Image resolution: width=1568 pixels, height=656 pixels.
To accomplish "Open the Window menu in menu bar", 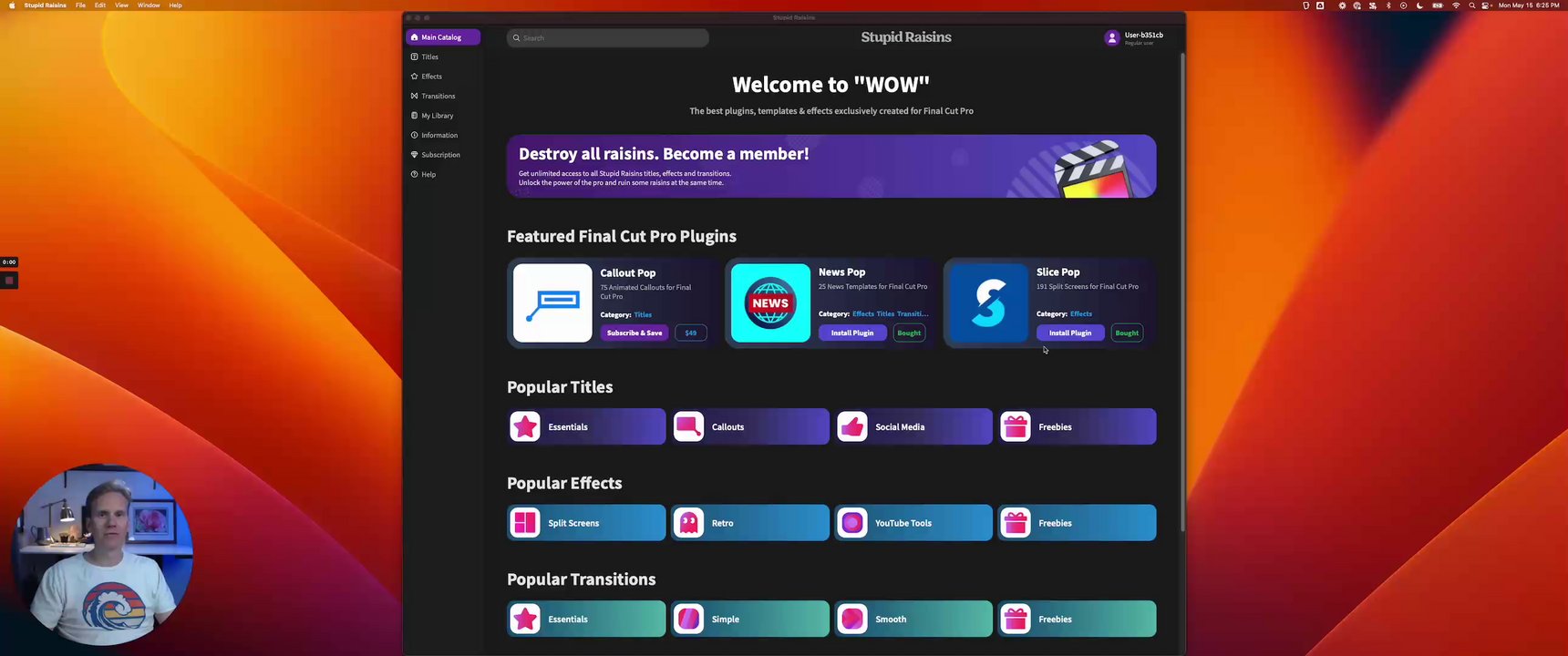I will click(x=149, y=5).
